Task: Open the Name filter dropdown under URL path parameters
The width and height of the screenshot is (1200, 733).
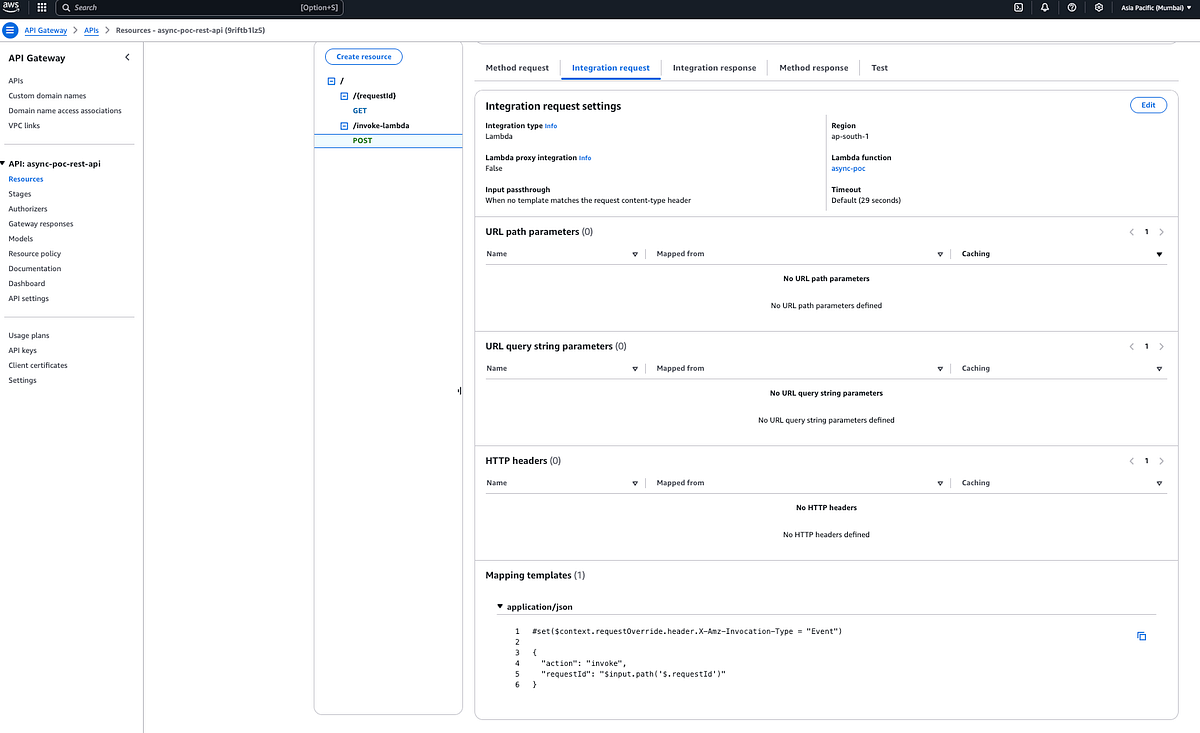Action: coord(635,254)
